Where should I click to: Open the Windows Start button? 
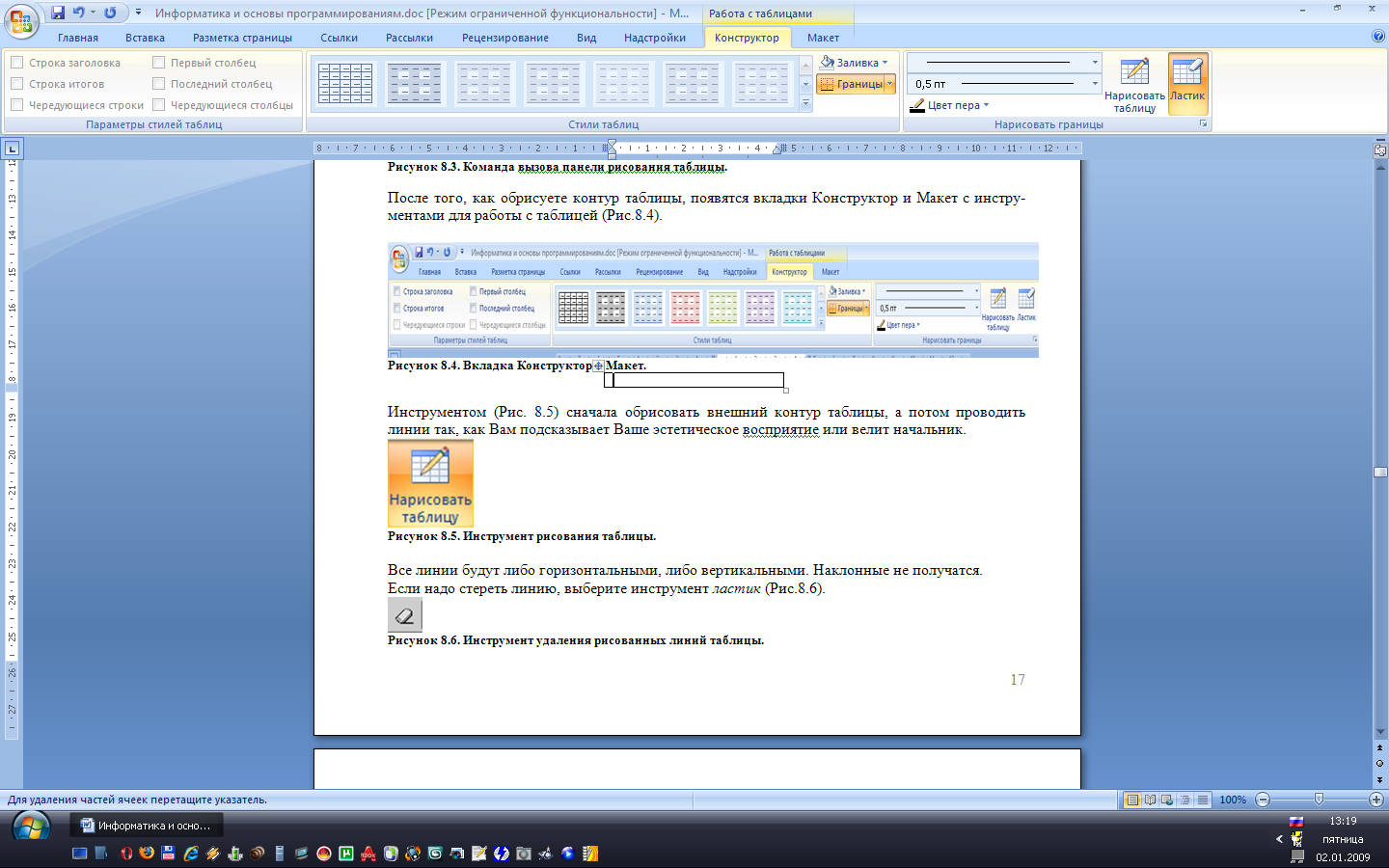point(31,827)
